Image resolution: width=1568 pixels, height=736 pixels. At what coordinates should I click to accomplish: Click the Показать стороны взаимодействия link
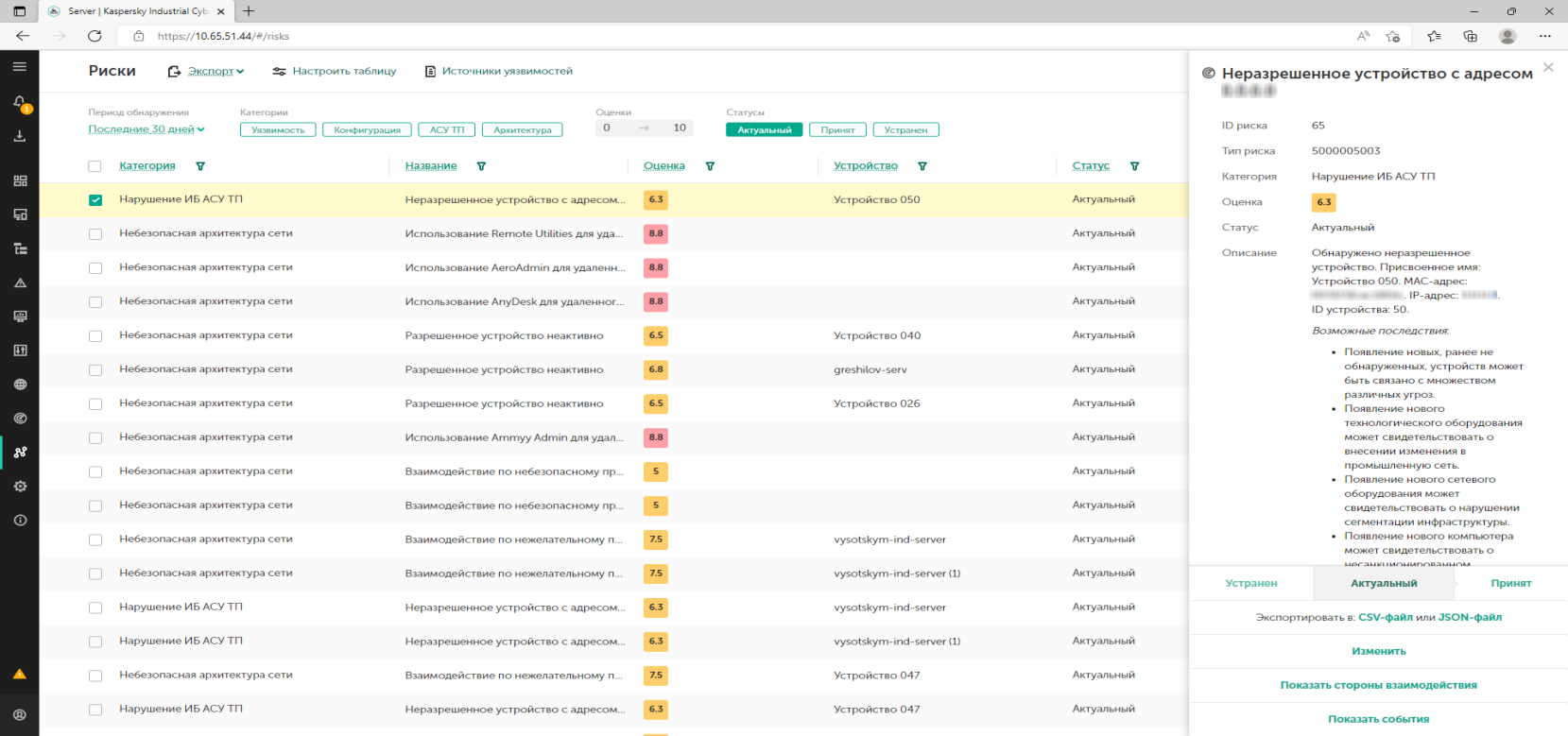point(1378,686)
